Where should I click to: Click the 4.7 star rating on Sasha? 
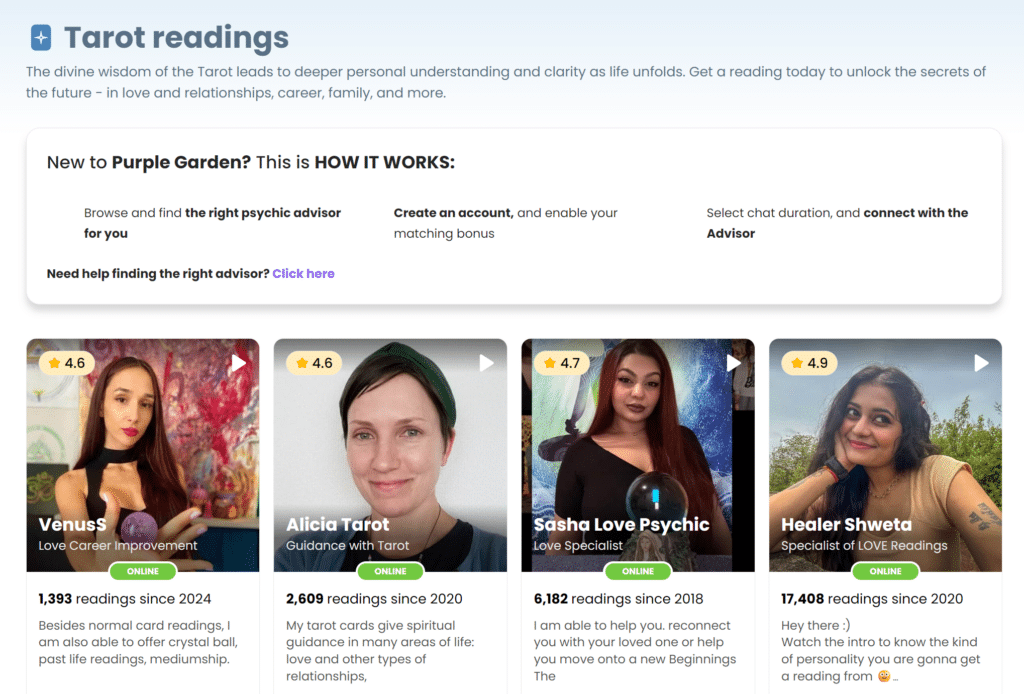562,363
